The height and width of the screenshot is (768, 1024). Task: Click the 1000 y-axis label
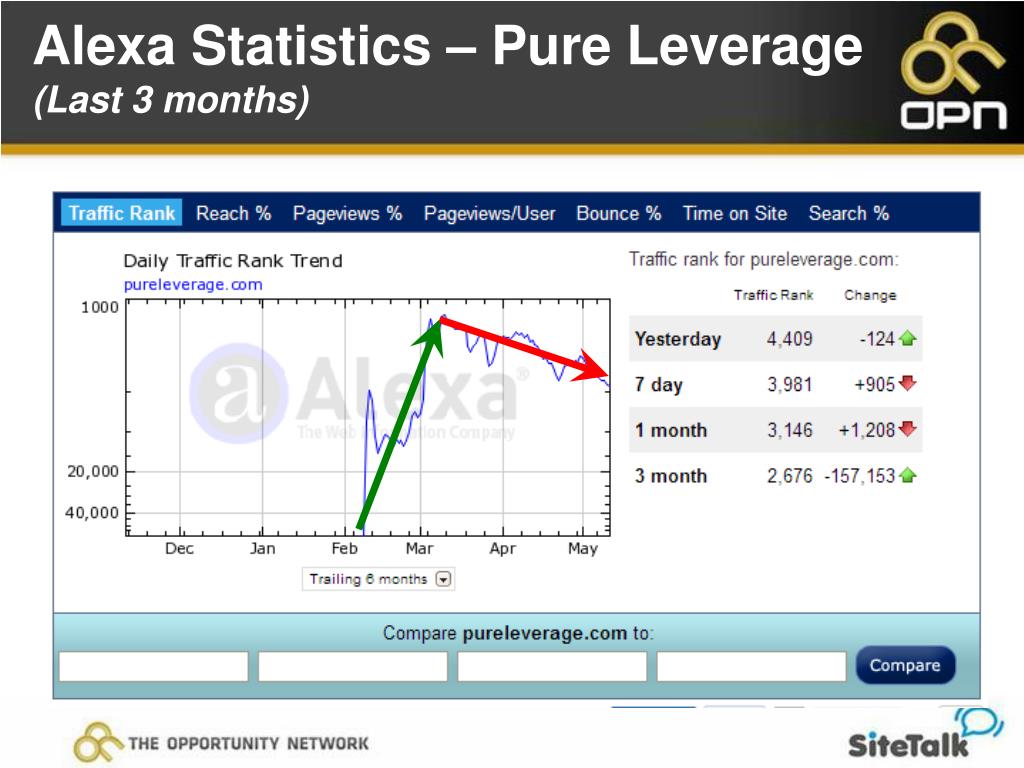(x=100, y=308)
